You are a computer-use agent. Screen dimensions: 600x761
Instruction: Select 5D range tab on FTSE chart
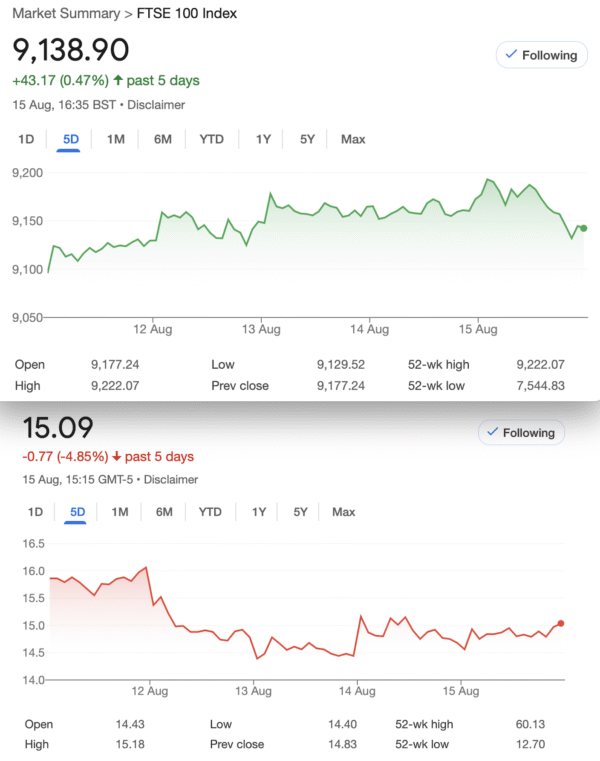pos(70,139)
